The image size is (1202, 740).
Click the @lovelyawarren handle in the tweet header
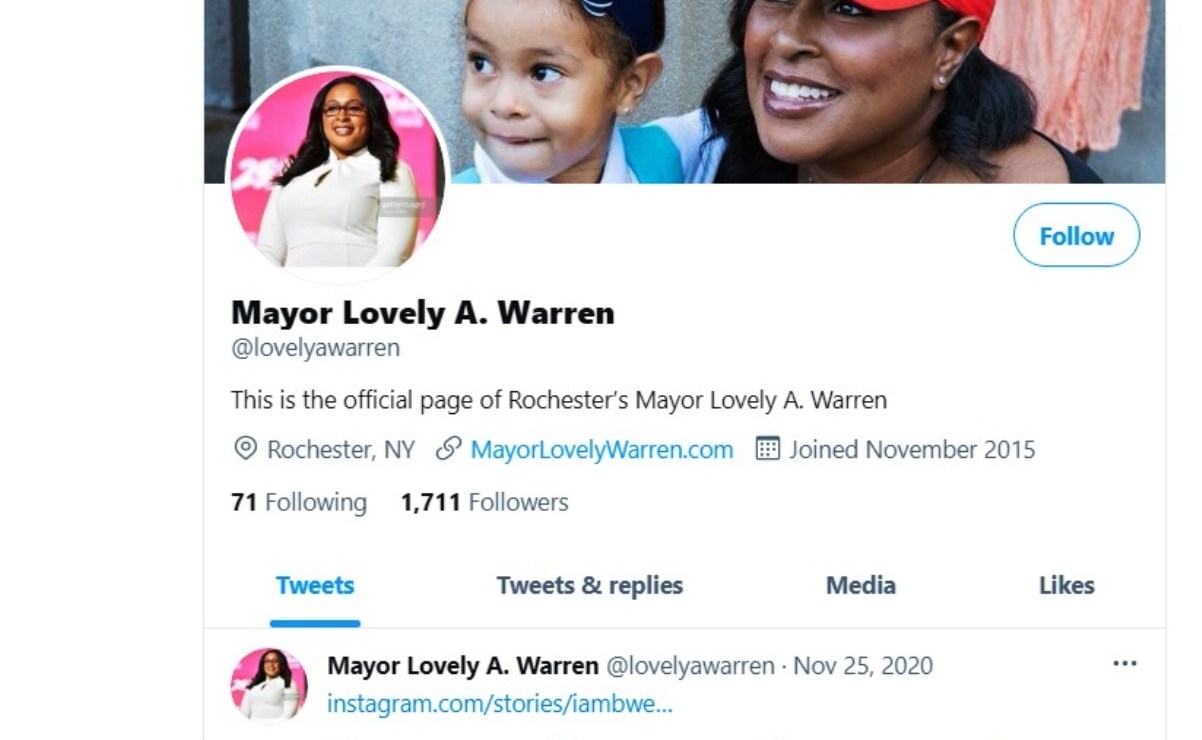tap(691, 666)
